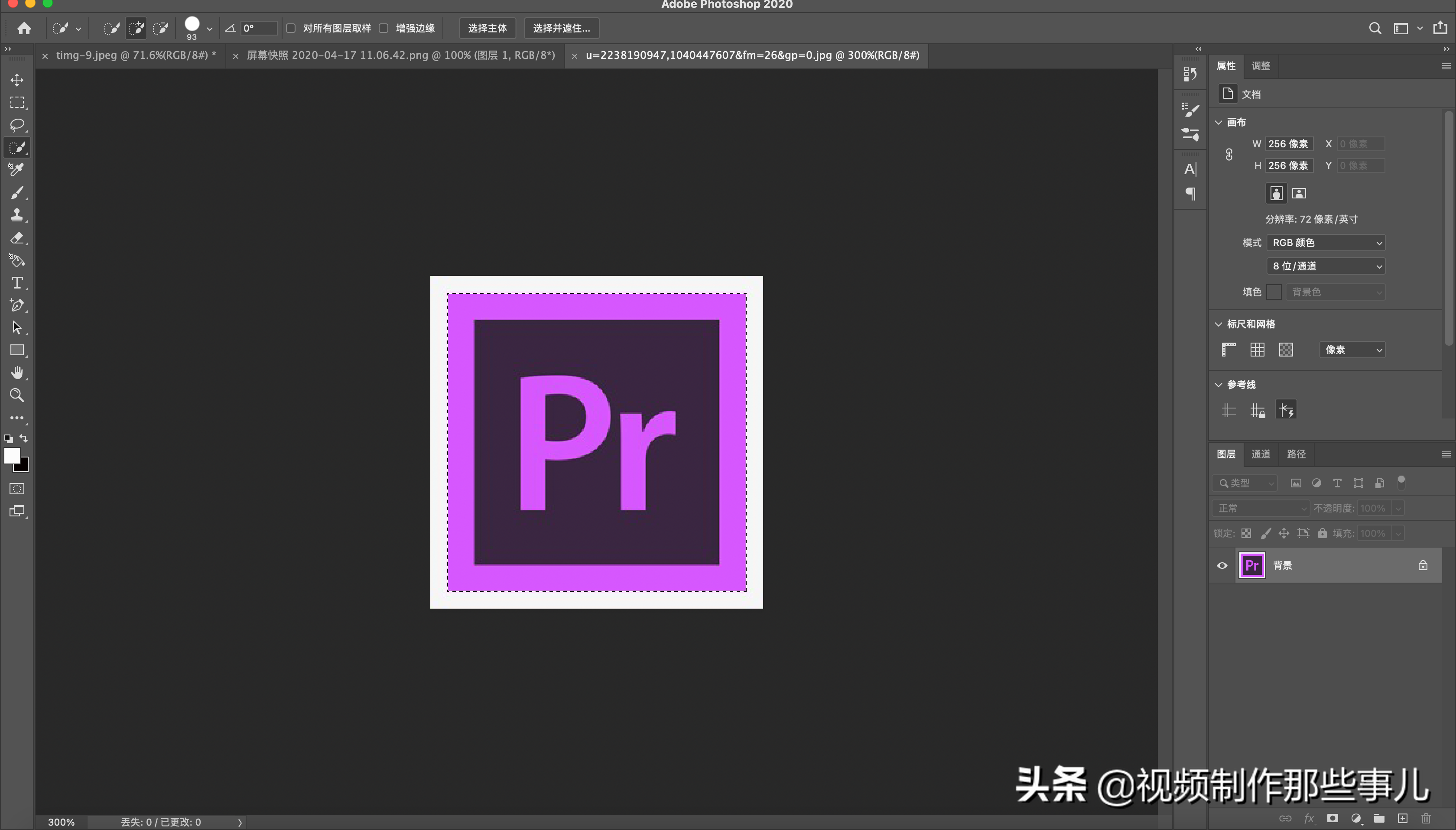Reset default foreground and background colors
1456x830 pixels.
point(9,438)
